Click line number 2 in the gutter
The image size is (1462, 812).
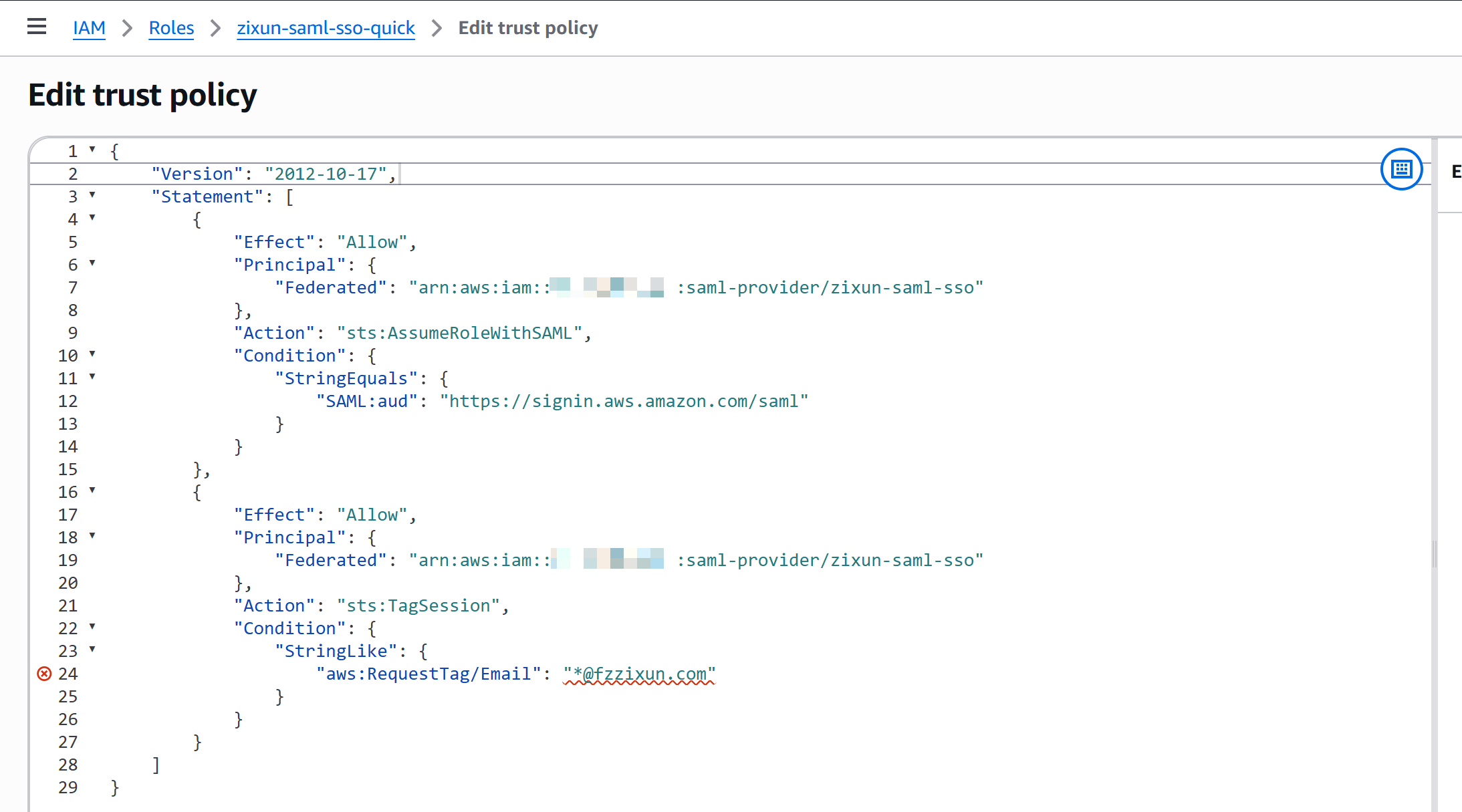pos(73,174)
